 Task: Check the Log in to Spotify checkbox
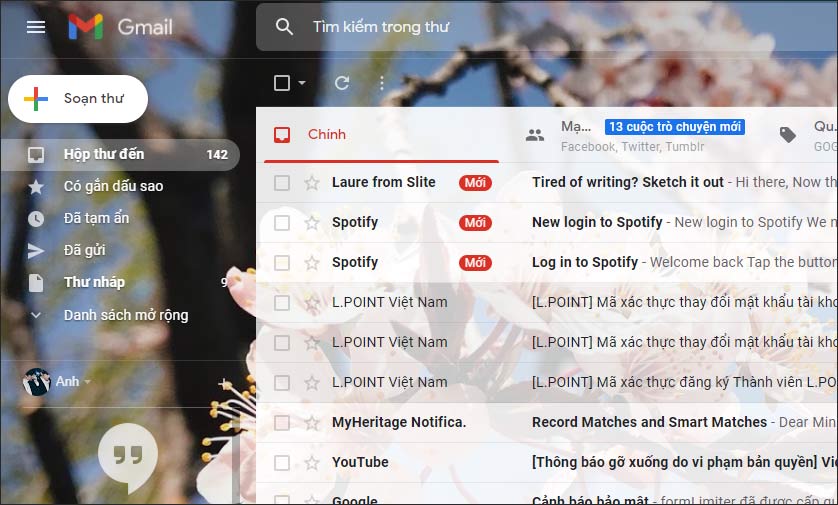(x=282, y=263)
